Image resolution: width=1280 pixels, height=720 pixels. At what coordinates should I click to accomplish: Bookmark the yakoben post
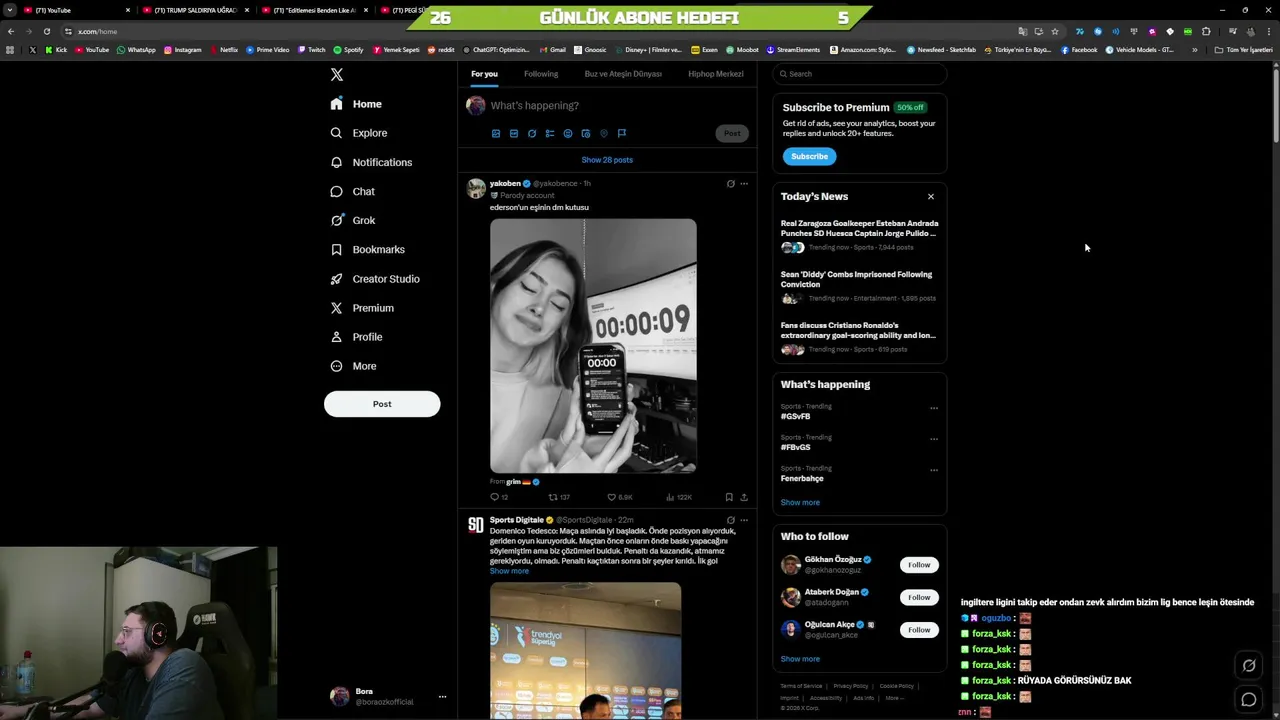pos(729,497)
